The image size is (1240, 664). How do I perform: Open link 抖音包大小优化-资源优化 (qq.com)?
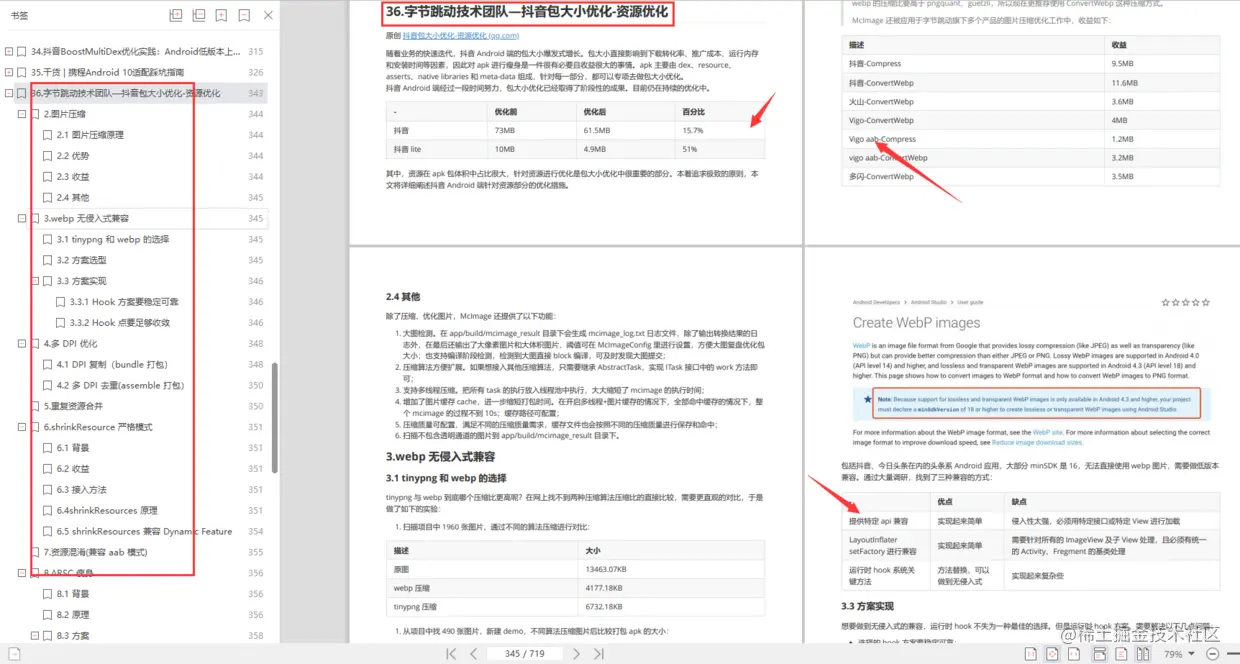[461, 35]
